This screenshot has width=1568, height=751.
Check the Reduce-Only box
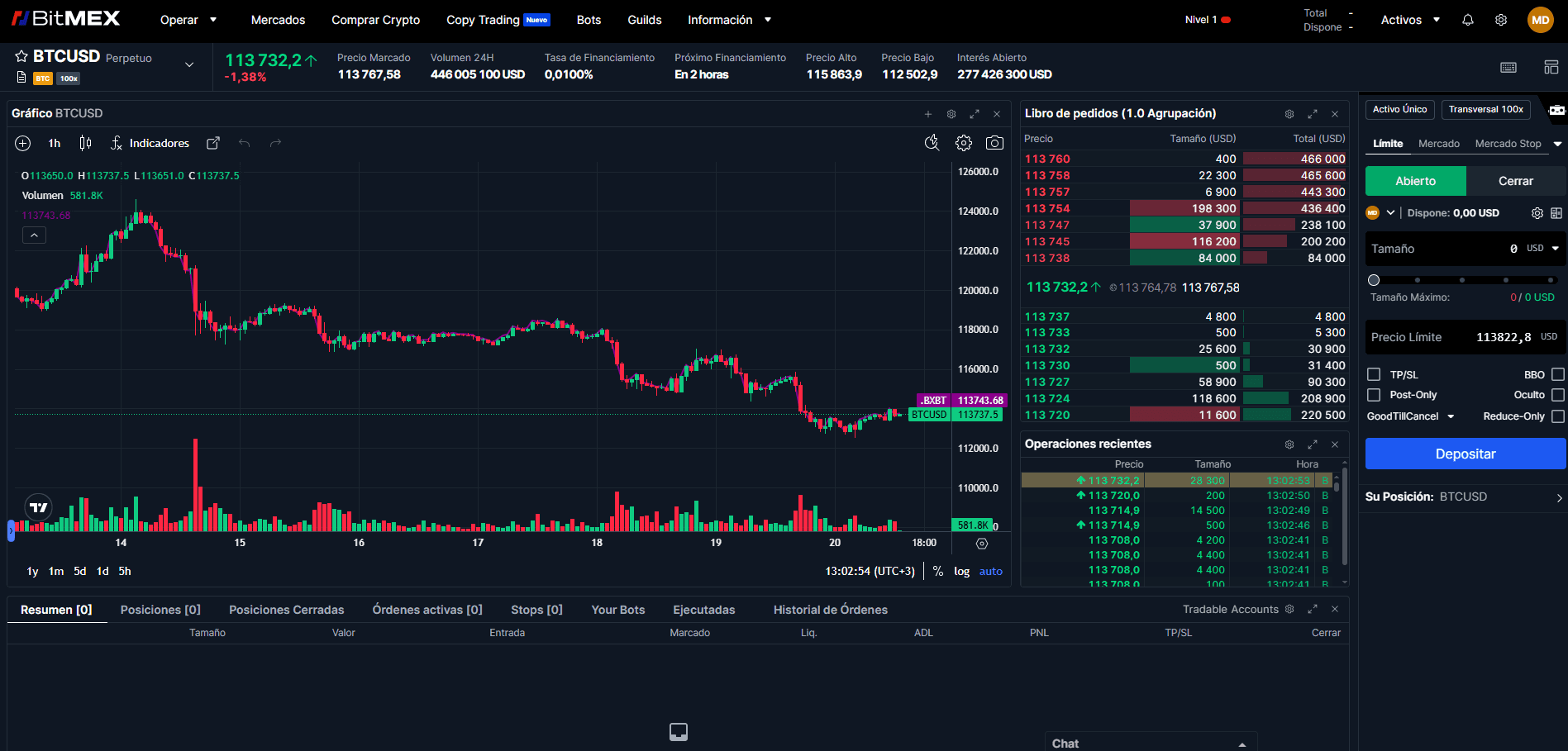point(1558,416)
